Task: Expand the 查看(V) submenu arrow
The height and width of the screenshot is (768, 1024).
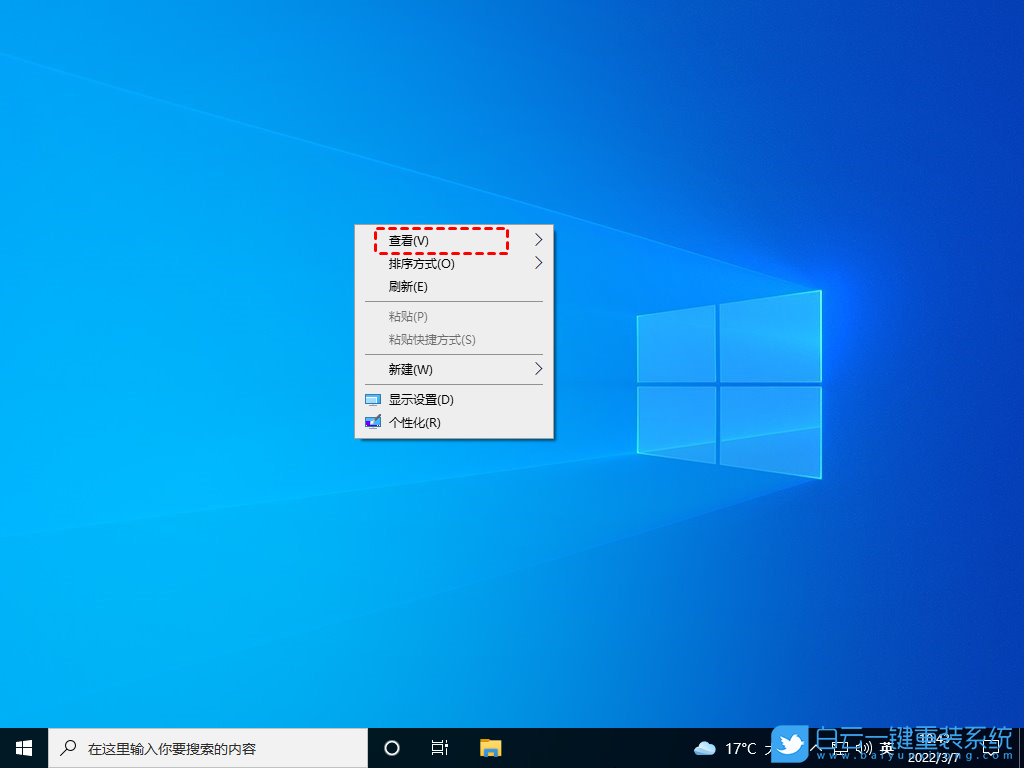Action: tap(537, 240)
